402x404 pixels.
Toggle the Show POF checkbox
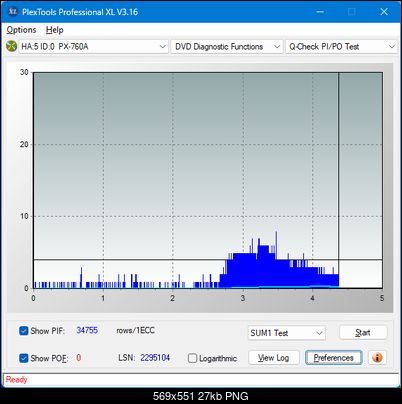coord(24,358)
